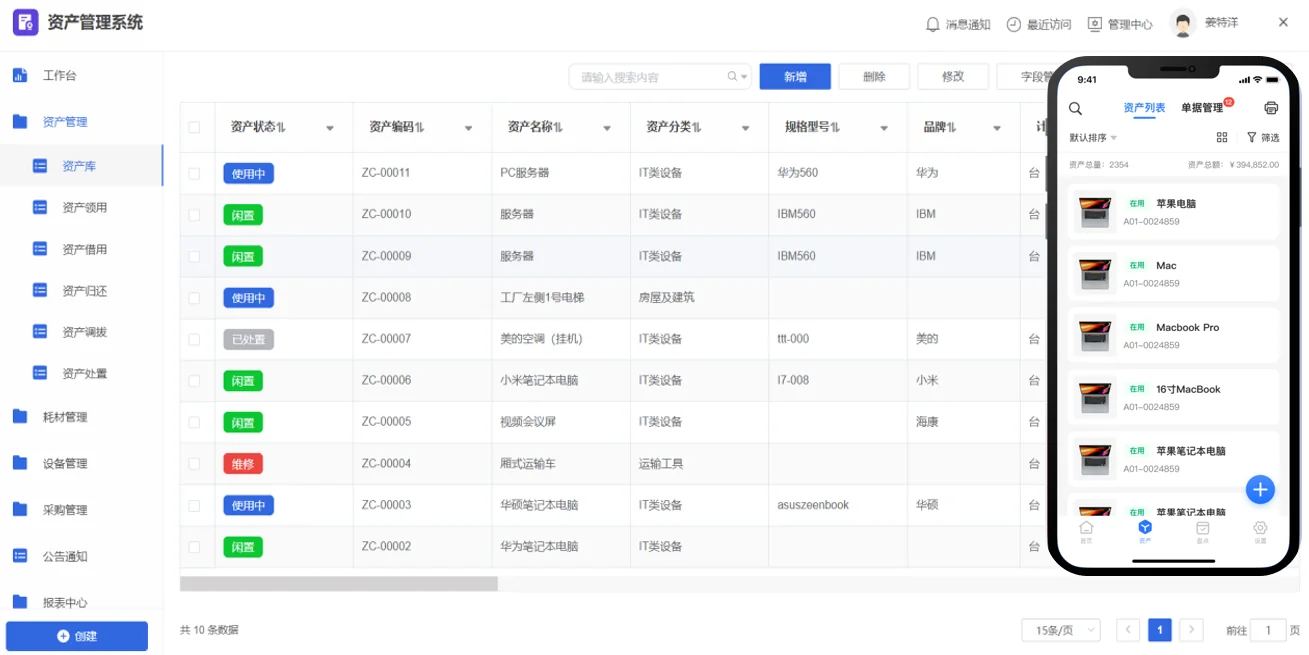Viewport: 1309px width, 655px height.
Task: Tap the grid view icon on the phone
Action: pos(1222,138)
